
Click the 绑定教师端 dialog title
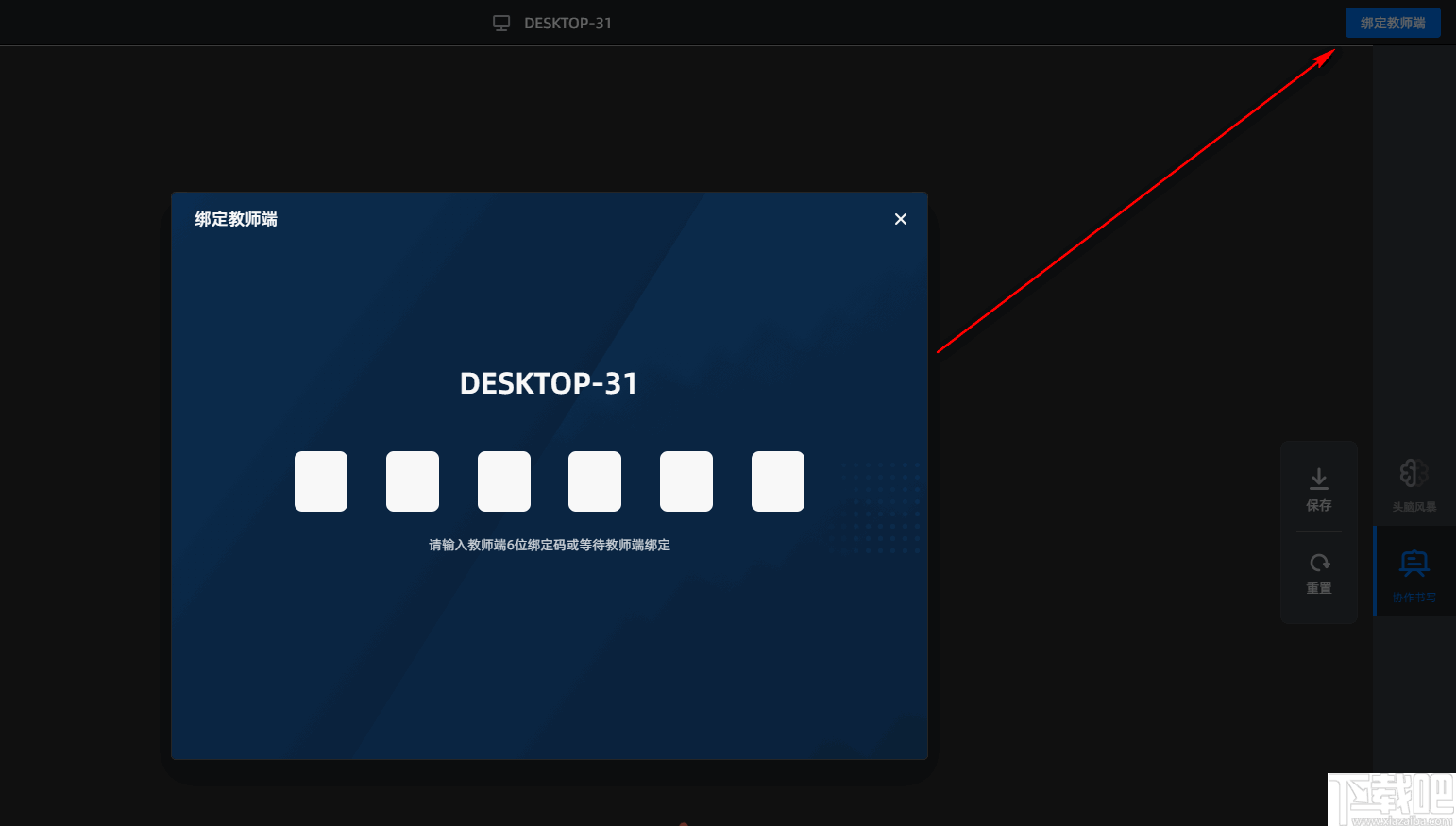coord(236,219)
